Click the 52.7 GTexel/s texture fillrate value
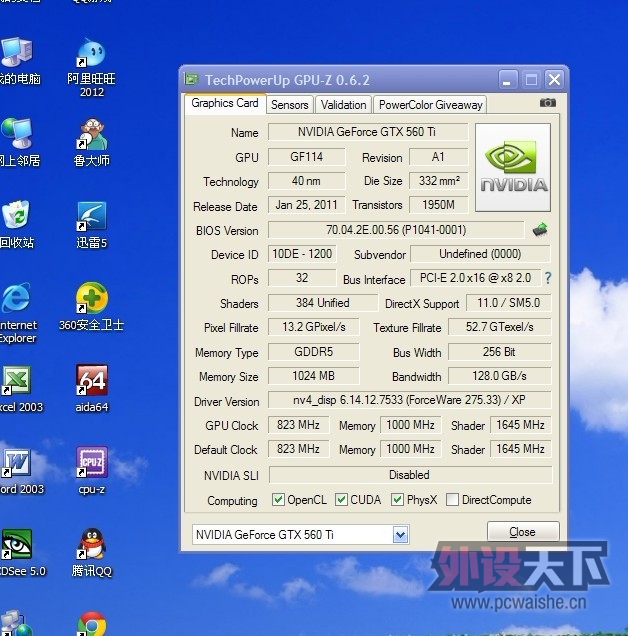628x636 pixels. [x=499, y=327]
